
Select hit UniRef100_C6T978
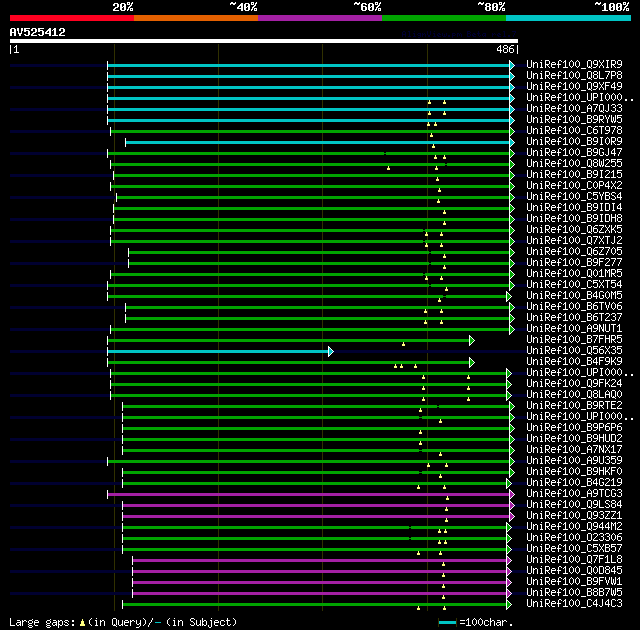tap(574, 131)
